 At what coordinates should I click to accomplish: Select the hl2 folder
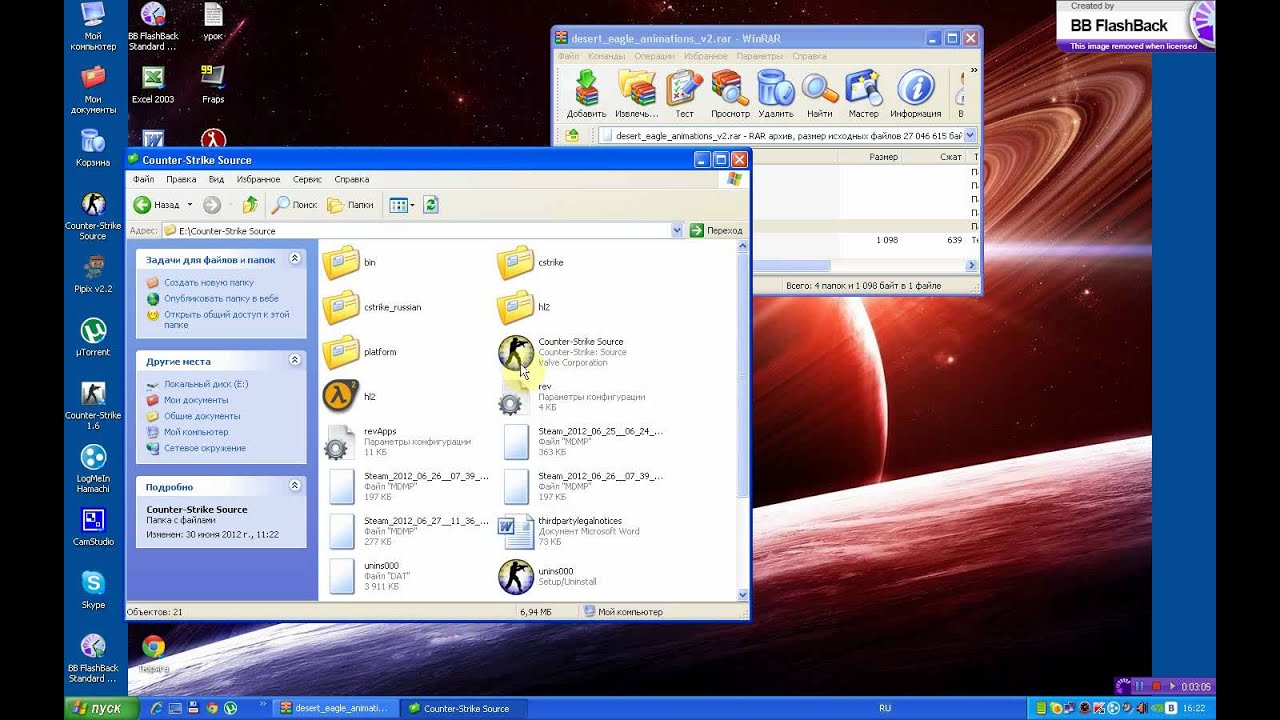point(524,307)
